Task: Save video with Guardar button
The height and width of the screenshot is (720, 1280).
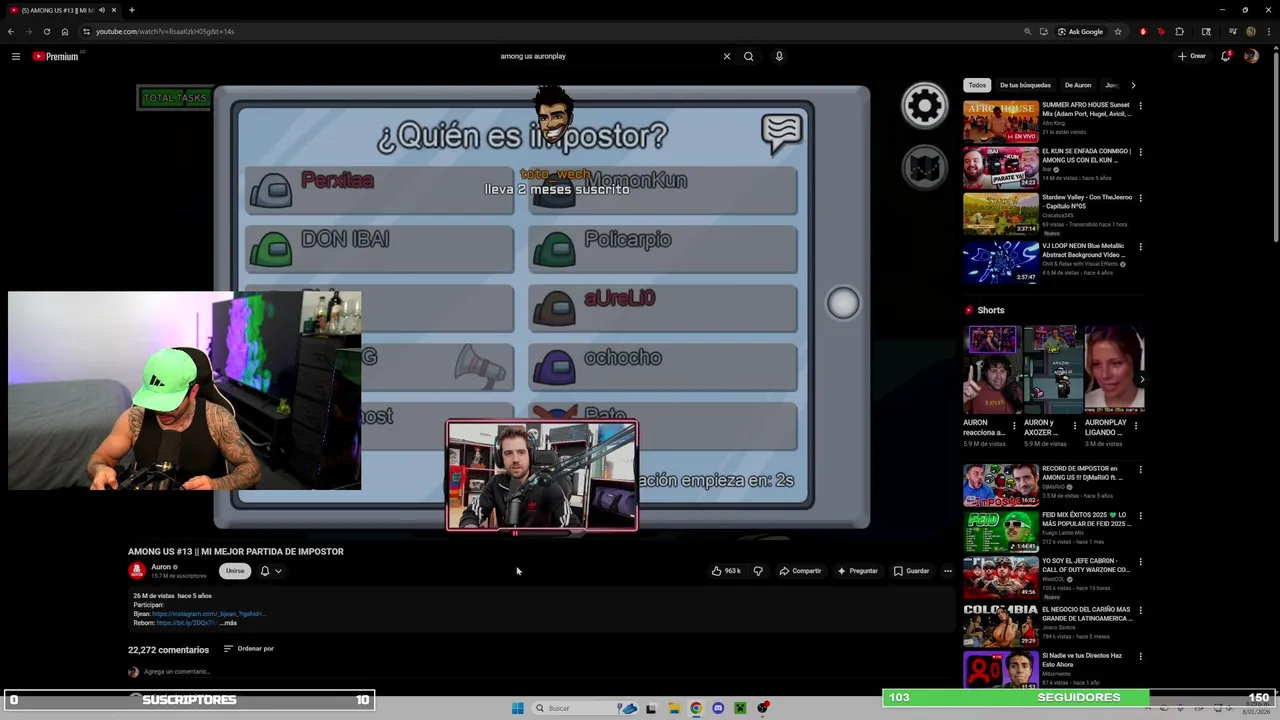Action: 911,571
